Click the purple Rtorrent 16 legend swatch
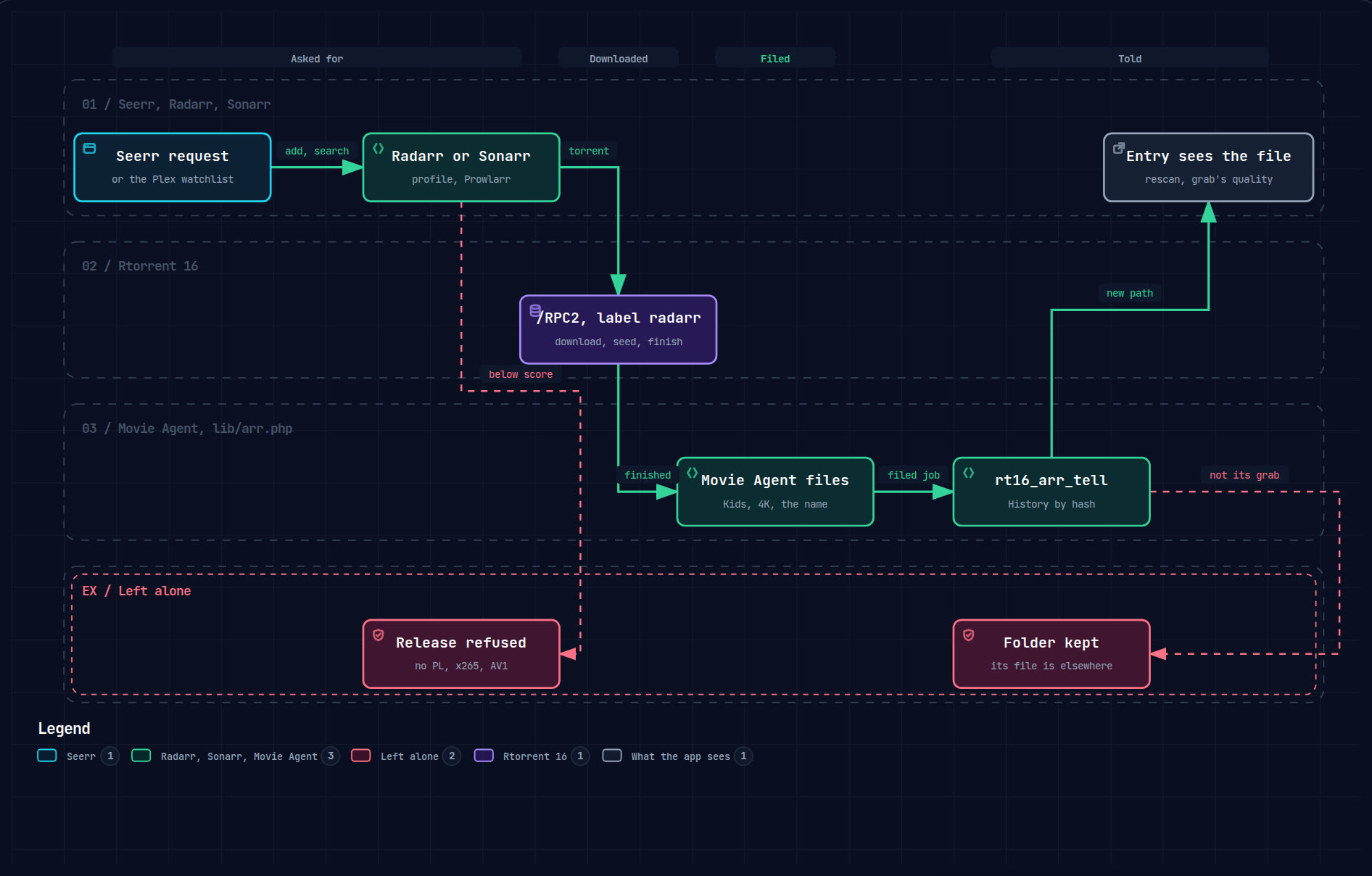The image size is (1372, 876). (484, 756)
